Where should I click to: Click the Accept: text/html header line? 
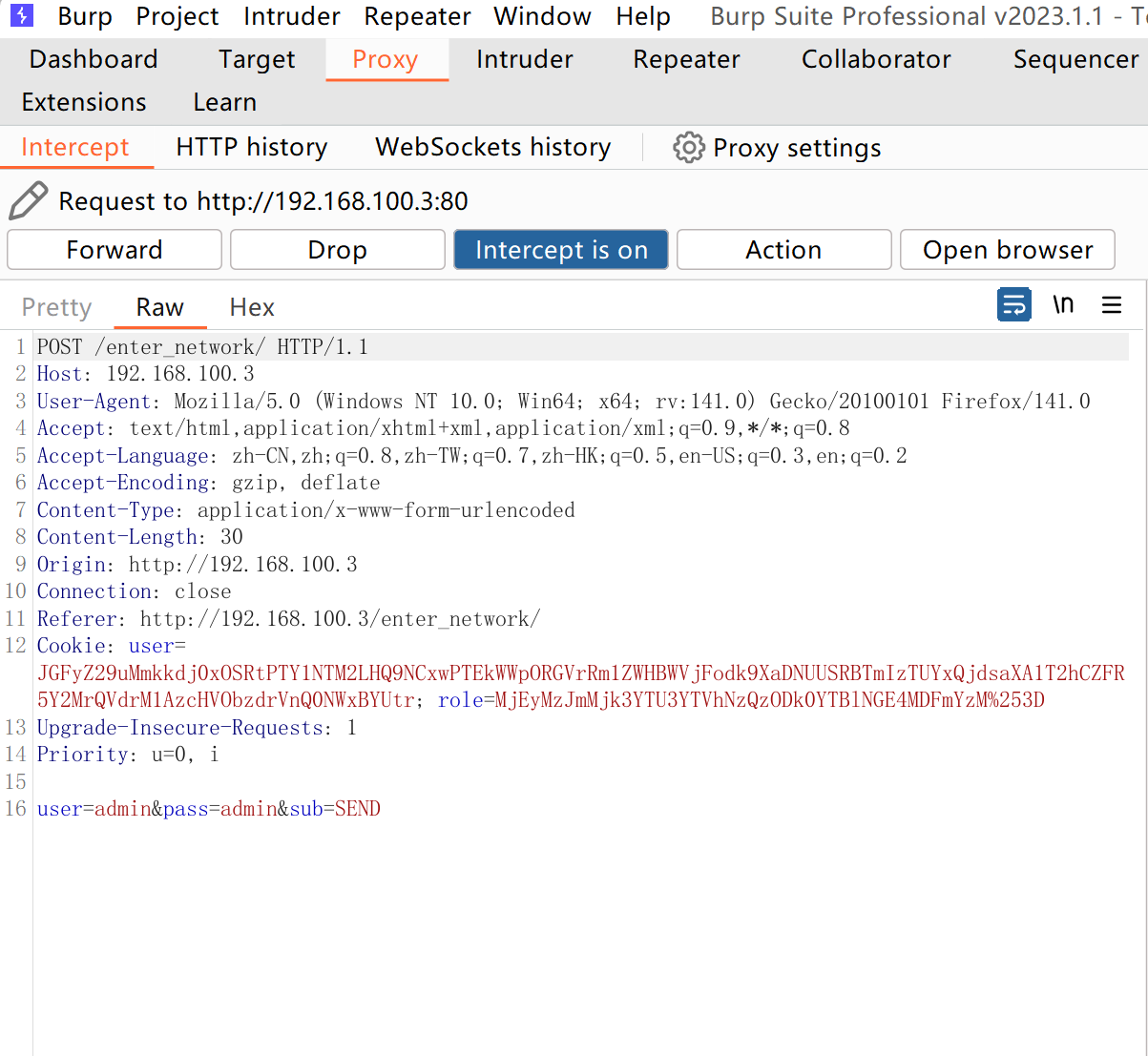pyautogui.click(x=444, y=428)
